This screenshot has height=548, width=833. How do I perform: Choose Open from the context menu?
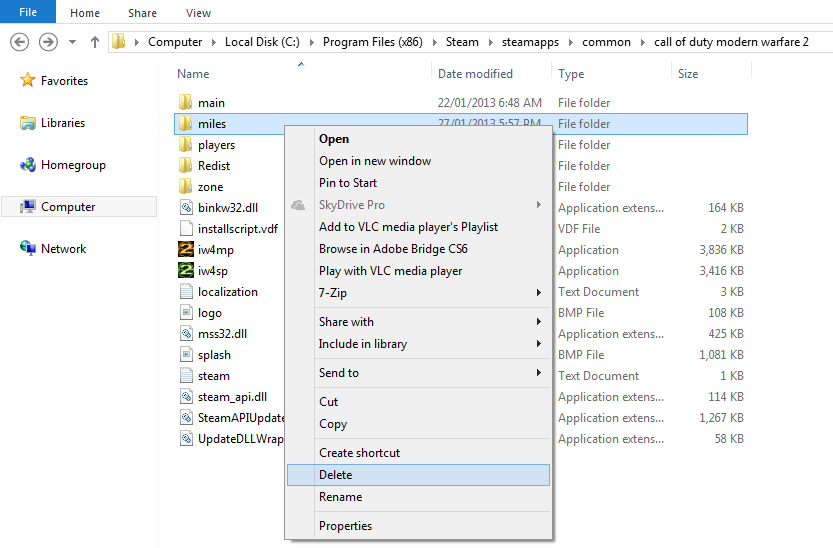pos(418,139)
